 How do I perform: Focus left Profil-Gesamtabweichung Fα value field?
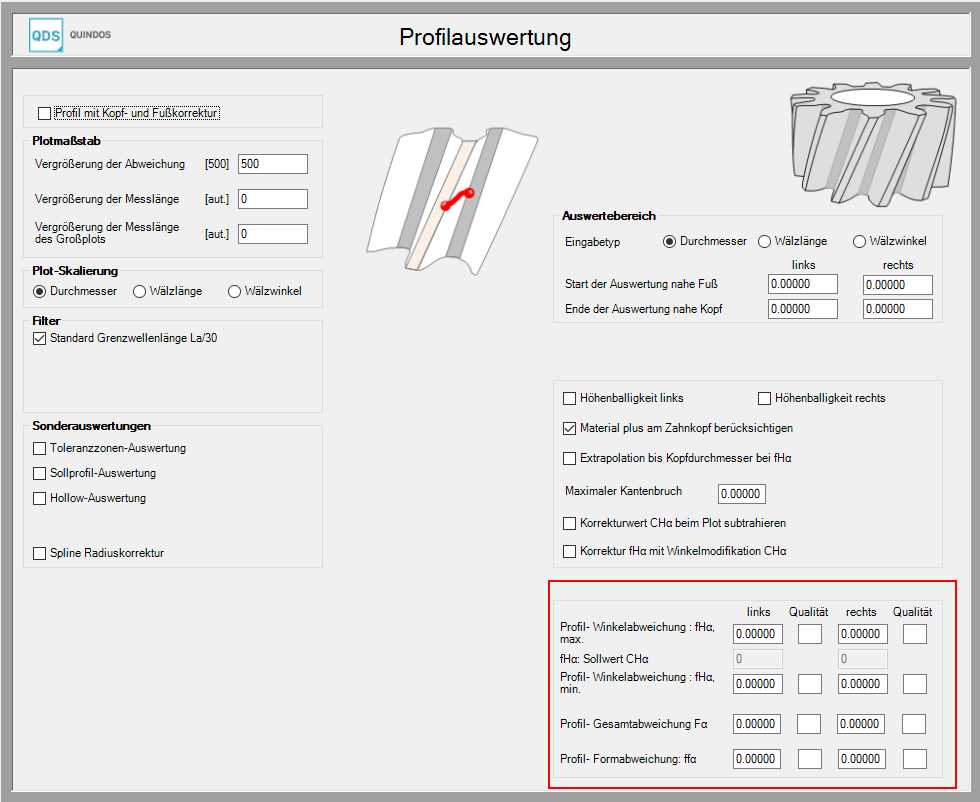point(757,724)
